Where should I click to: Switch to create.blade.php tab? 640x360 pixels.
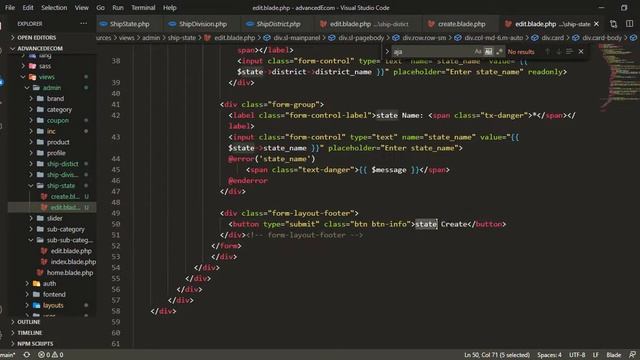click(461, 24)
